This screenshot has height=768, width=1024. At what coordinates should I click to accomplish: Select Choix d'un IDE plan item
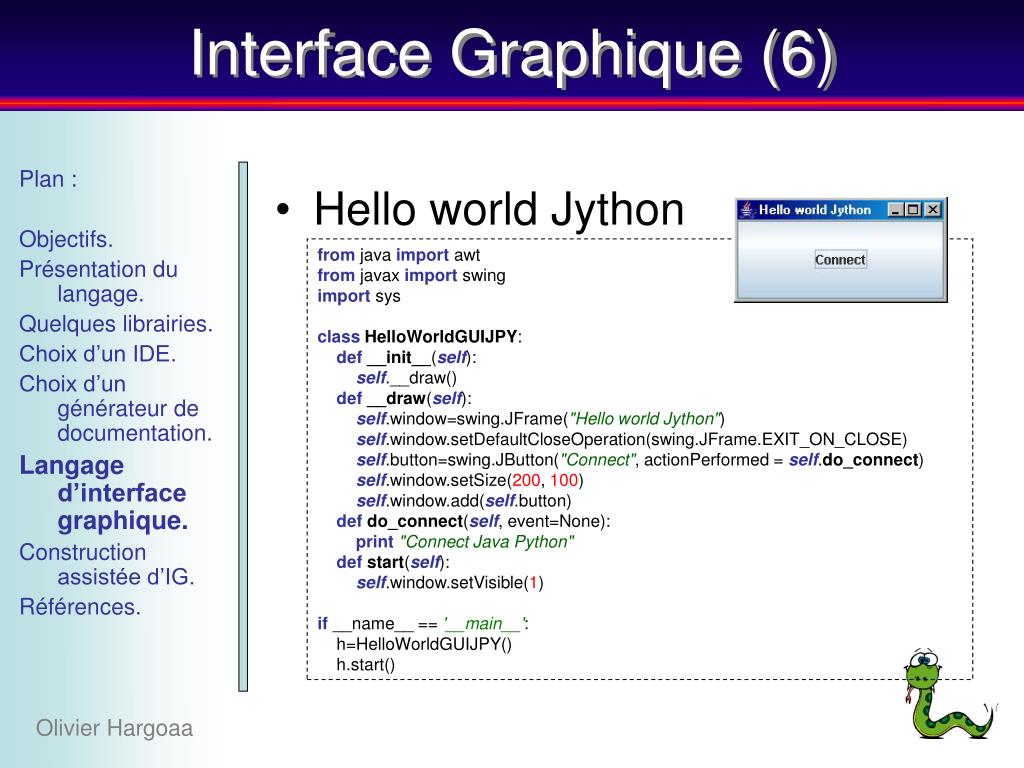point(97,353)
